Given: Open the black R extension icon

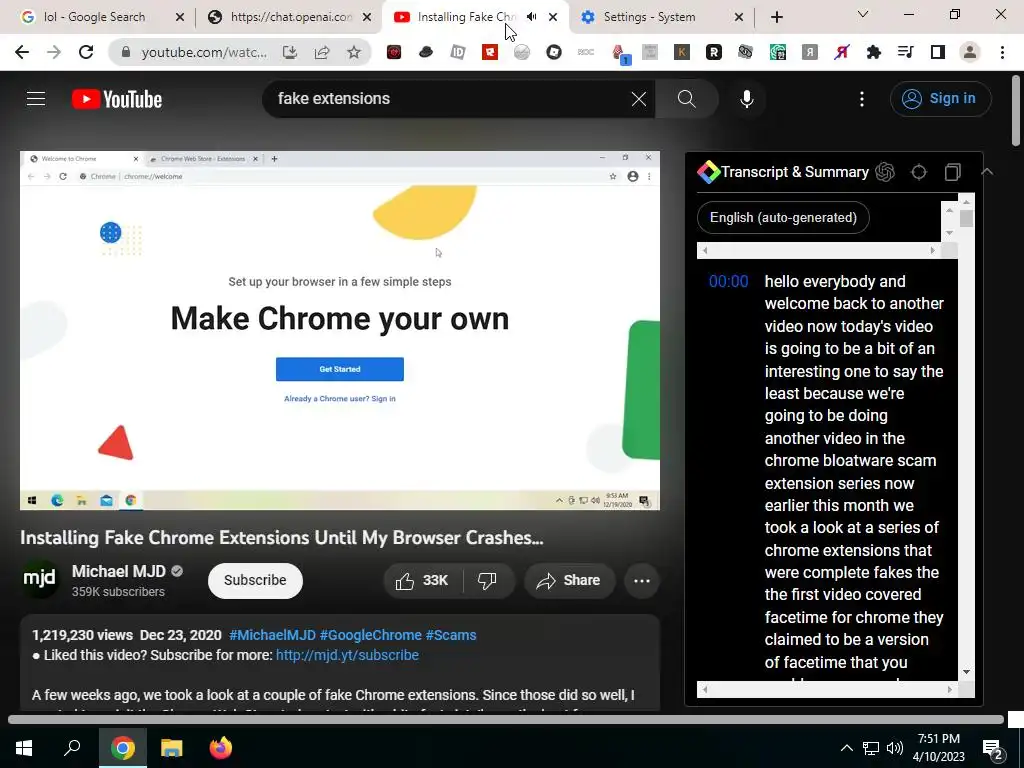Looking at the screenshot, I should click(714, 52).
